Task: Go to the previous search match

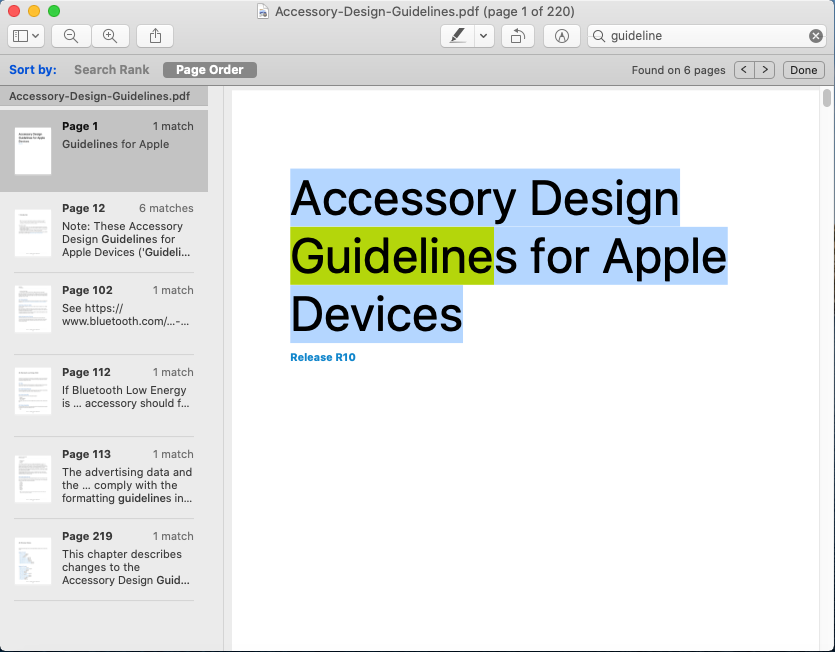Action: coord(744,70)
